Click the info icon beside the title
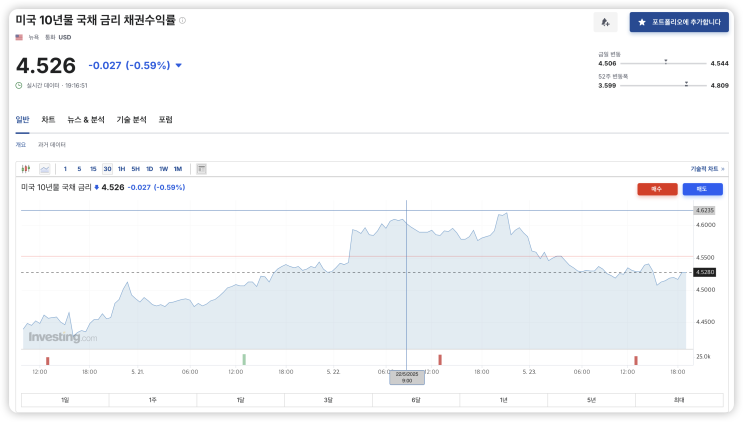Image resolution: width=743 pixels, height=422 pixels. (x=182, y=20)
